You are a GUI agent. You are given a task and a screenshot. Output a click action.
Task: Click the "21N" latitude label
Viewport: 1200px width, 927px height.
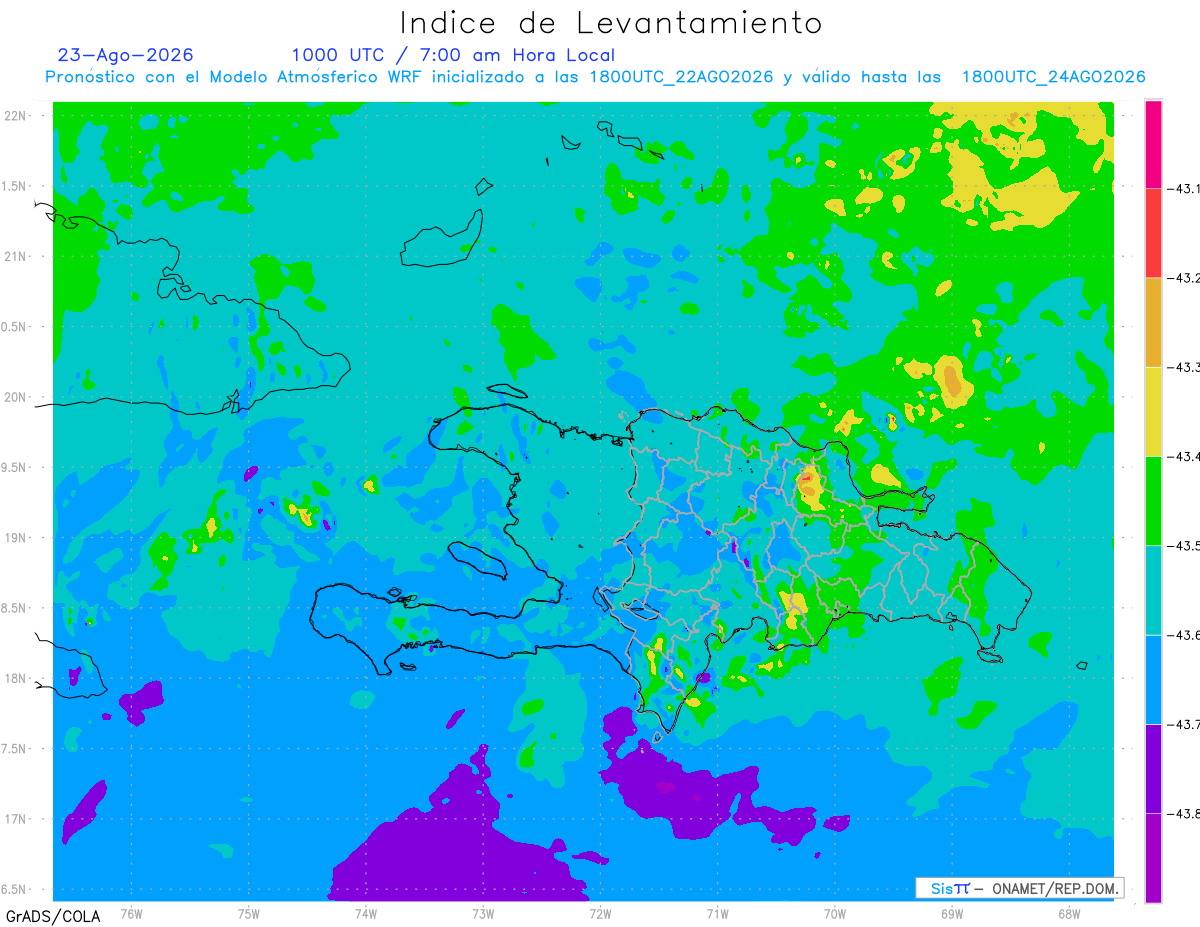17,257
